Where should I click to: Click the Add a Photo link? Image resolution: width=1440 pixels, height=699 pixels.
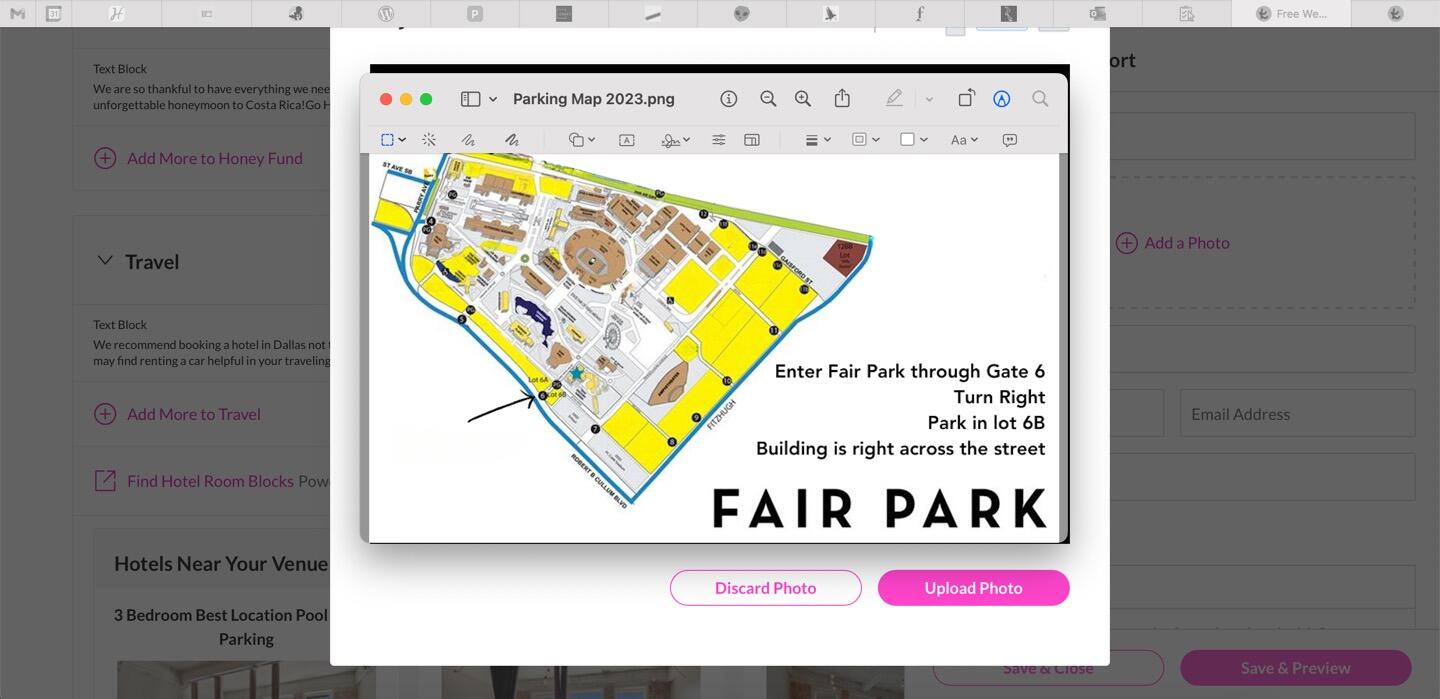pos(1186,243)
